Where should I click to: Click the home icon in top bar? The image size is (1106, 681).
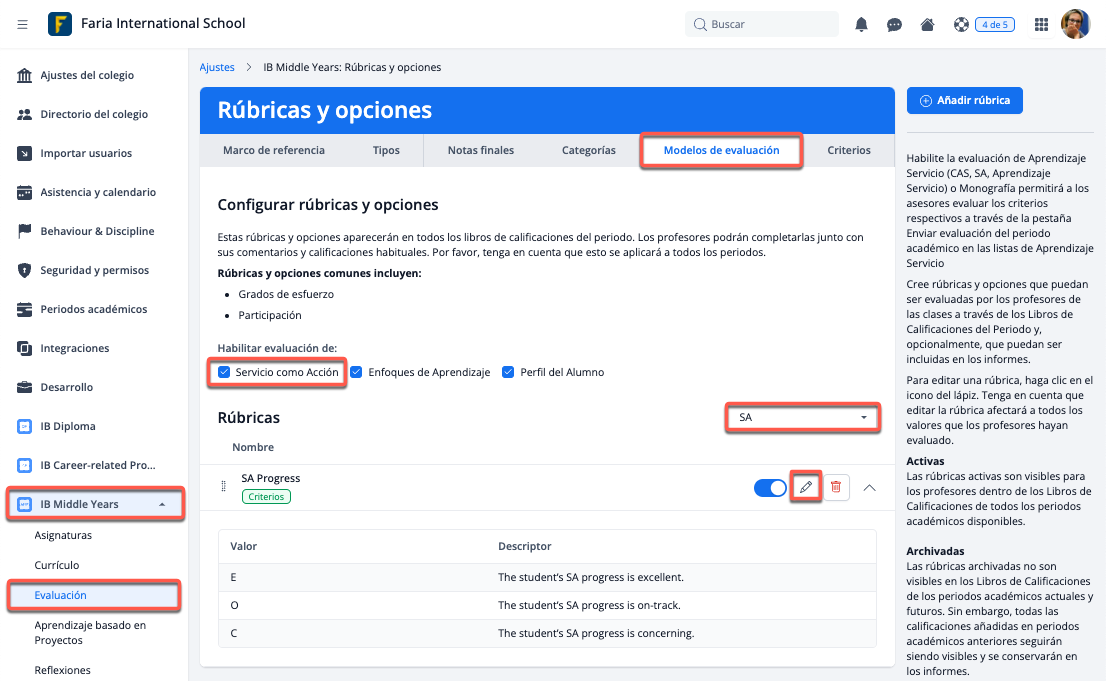pos(927,24)
